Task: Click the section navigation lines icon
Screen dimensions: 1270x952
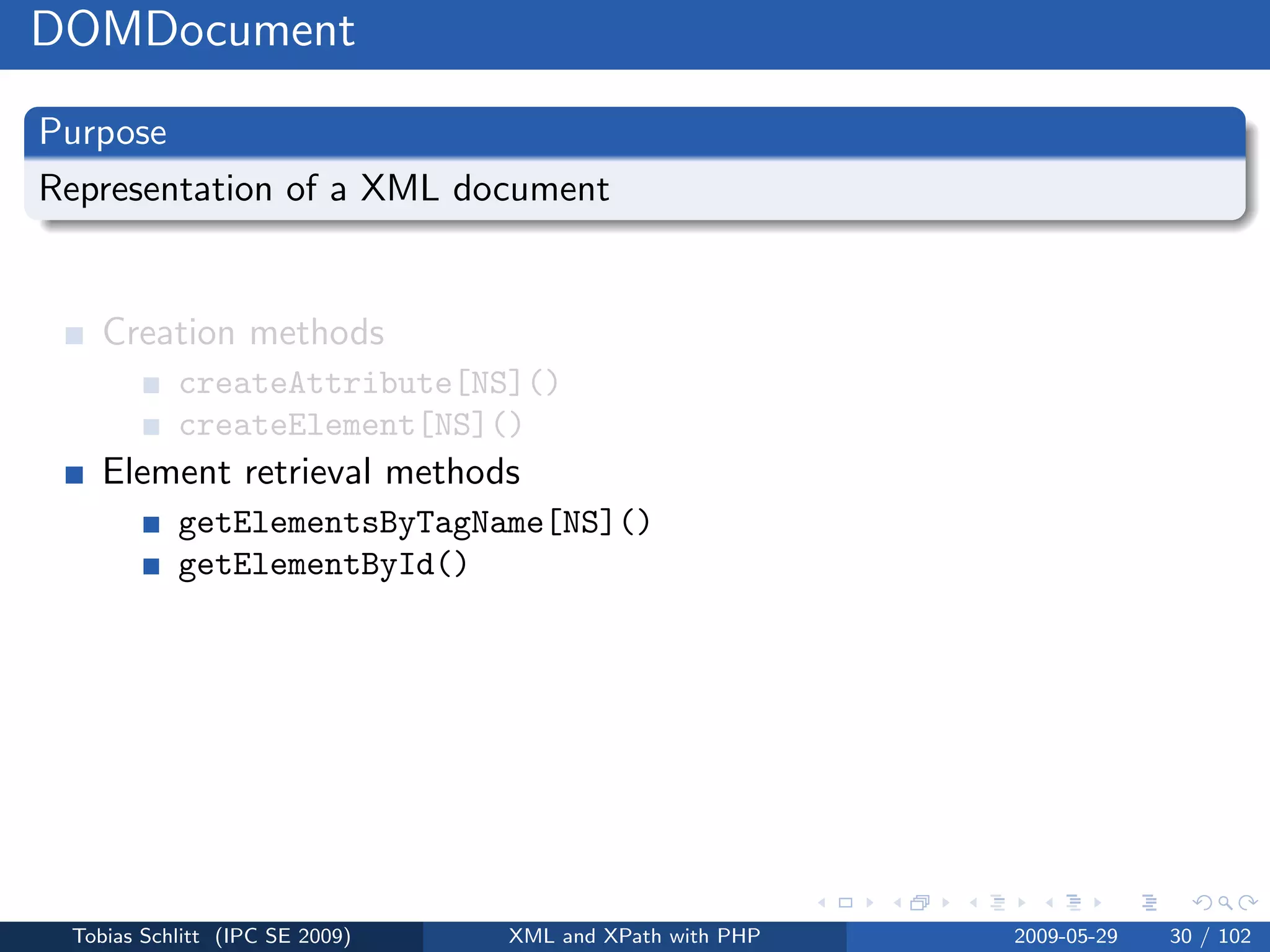Action: pos(1073,903)
